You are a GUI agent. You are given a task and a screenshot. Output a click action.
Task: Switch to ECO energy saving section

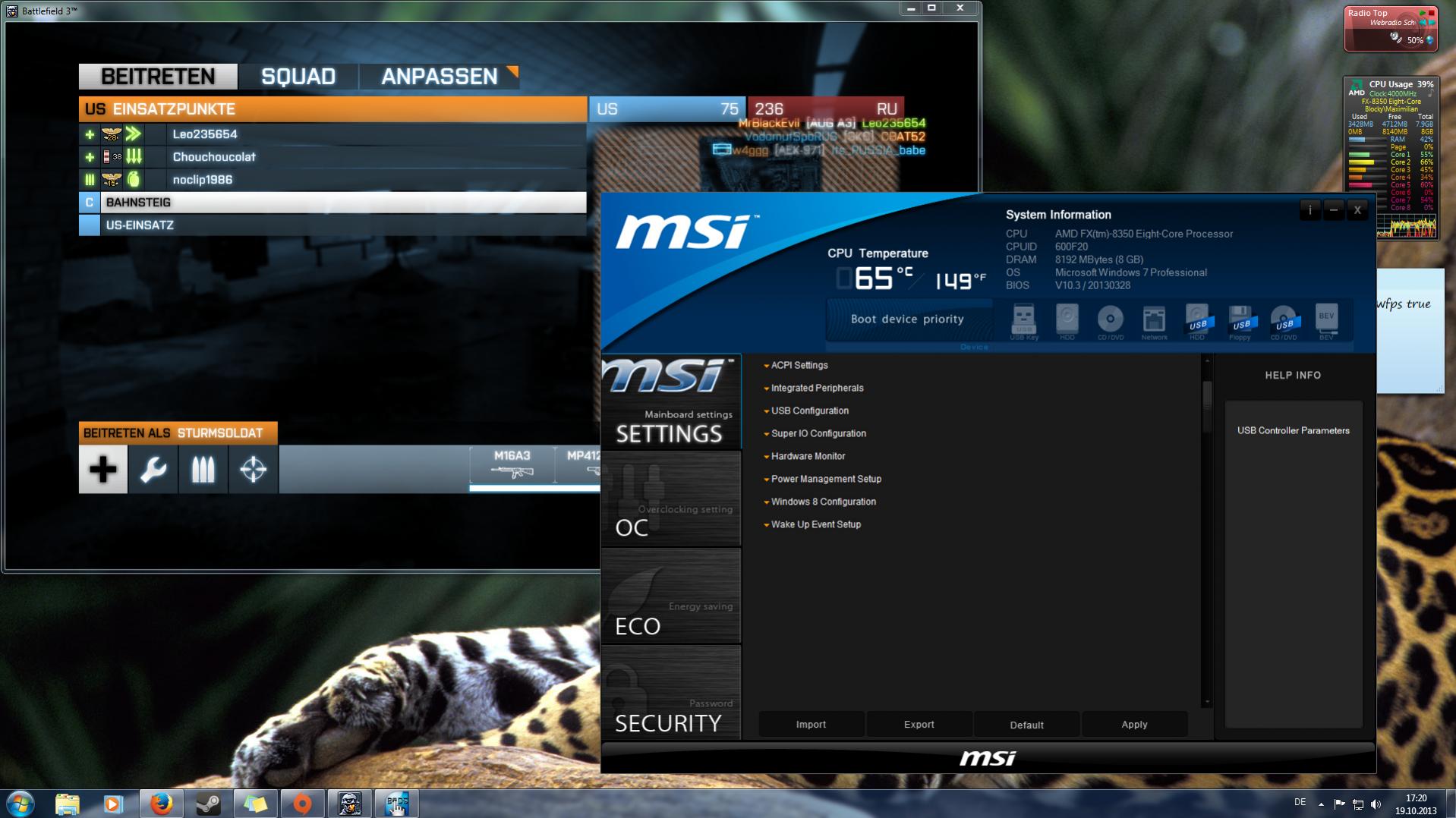tap(671, 596)
